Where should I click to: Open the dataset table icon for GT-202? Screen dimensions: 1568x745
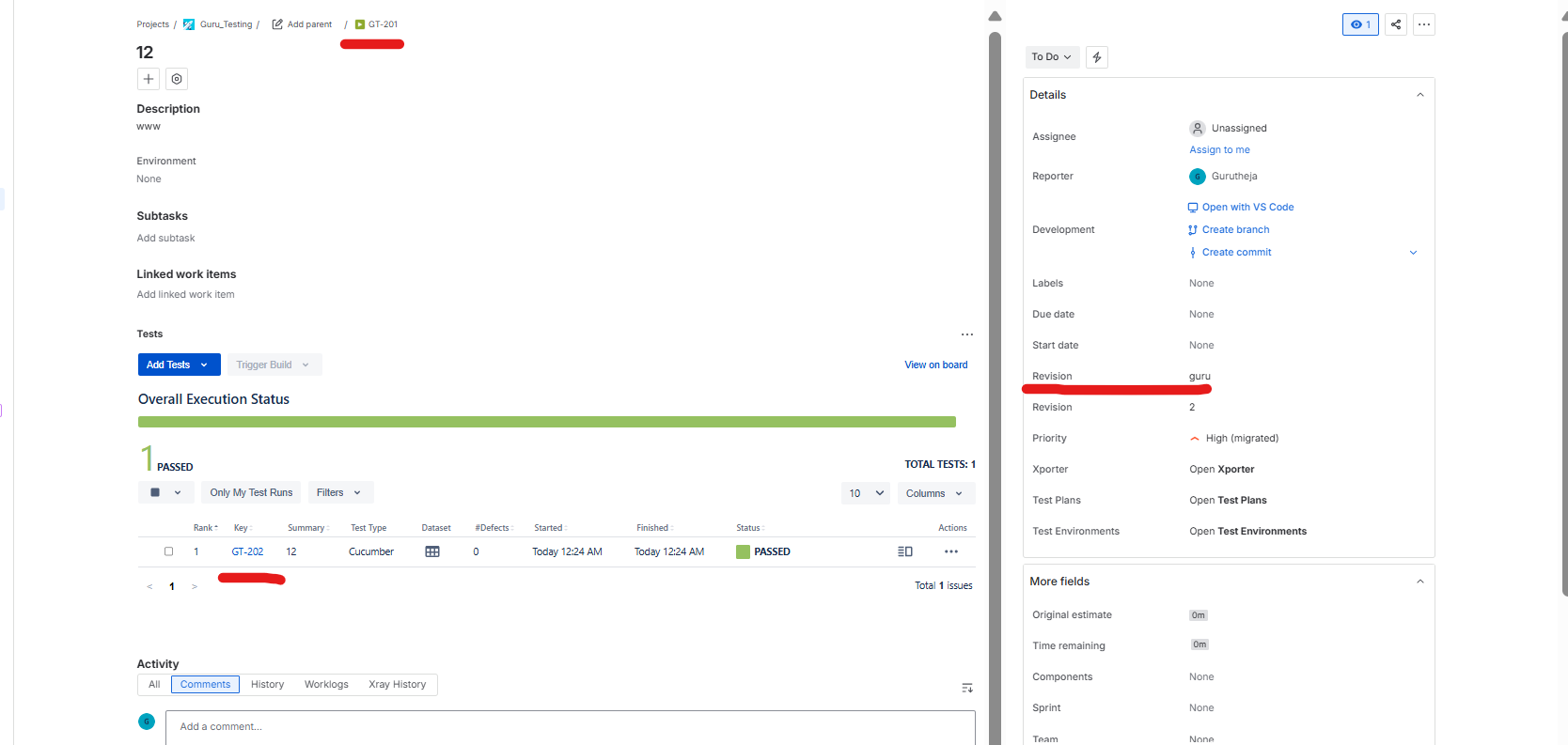point(432,551)
